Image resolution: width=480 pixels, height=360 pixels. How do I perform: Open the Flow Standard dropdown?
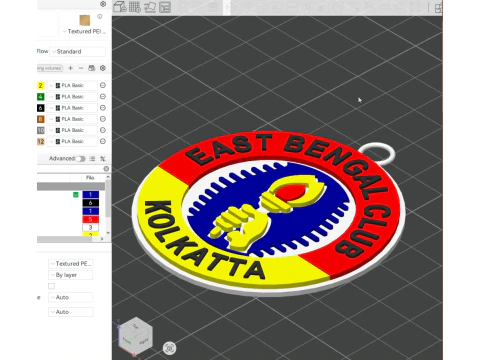point(77,51)
